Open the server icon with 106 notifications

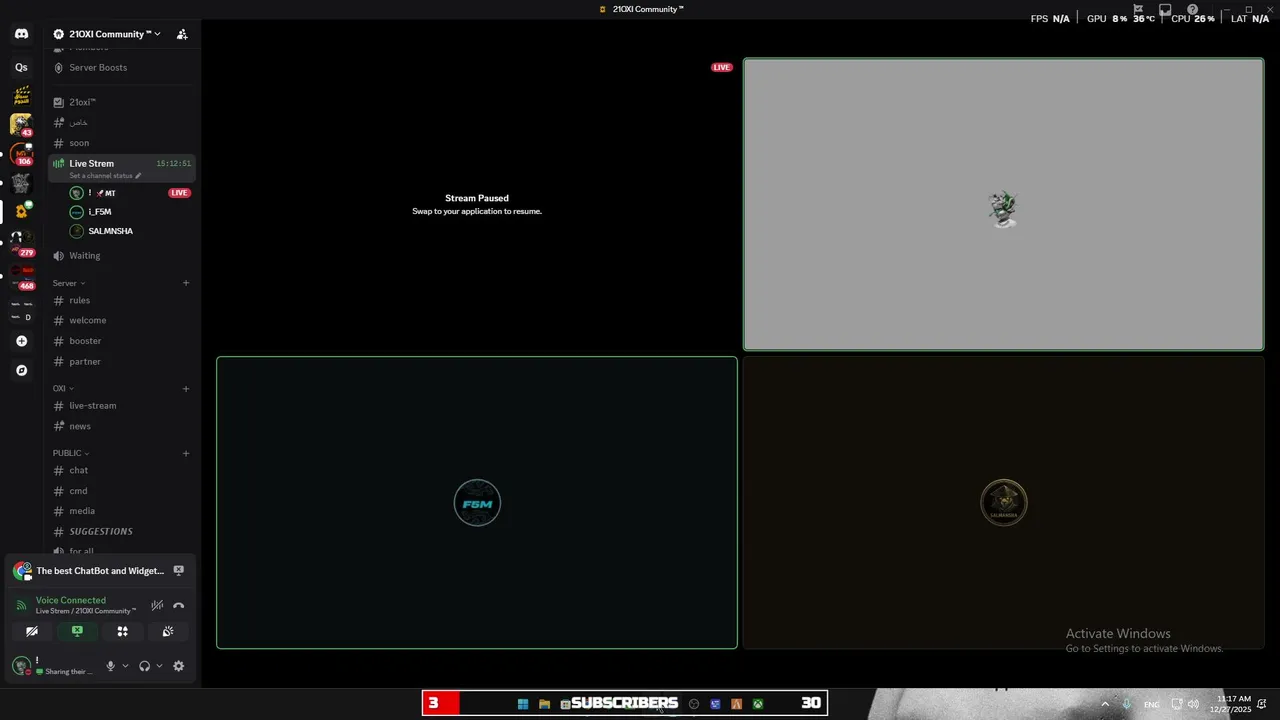[x=21, y=154]
